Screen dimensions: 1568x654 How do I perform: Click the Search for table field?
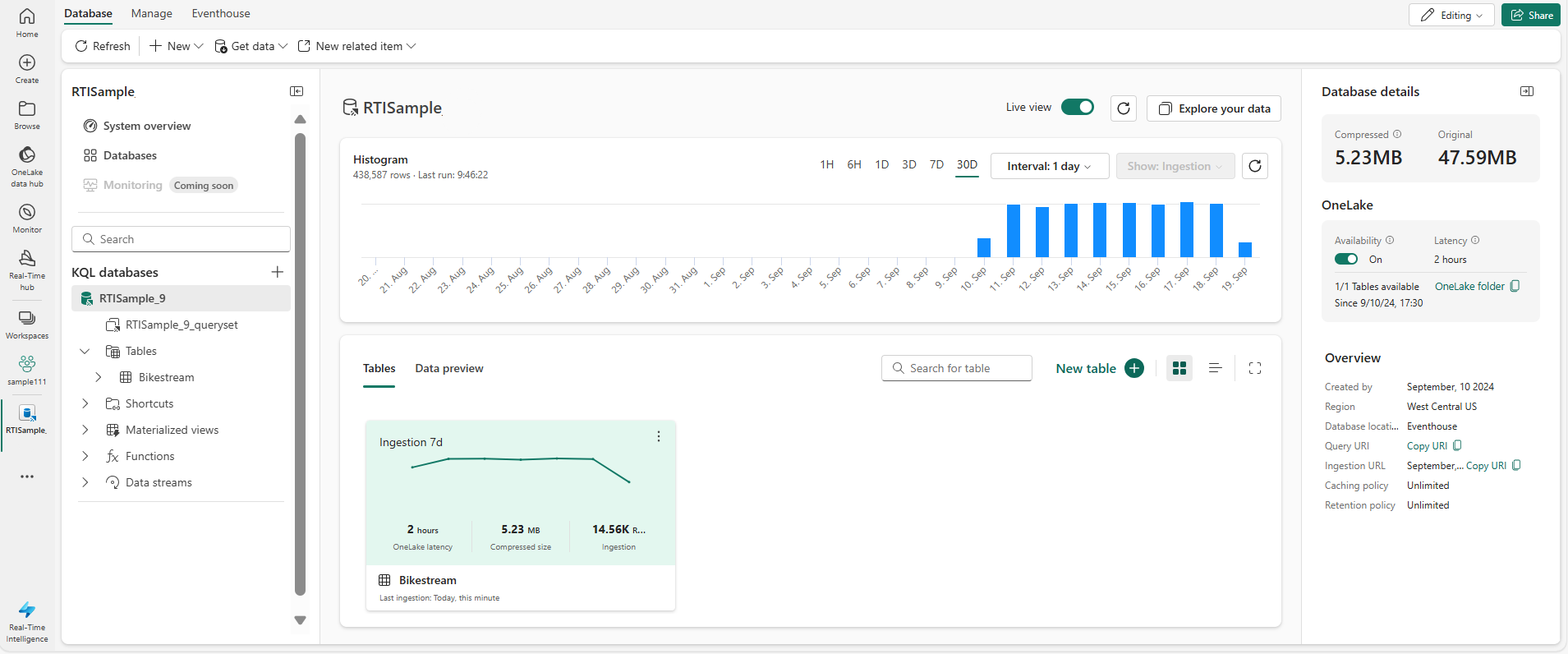coord(957,368)
